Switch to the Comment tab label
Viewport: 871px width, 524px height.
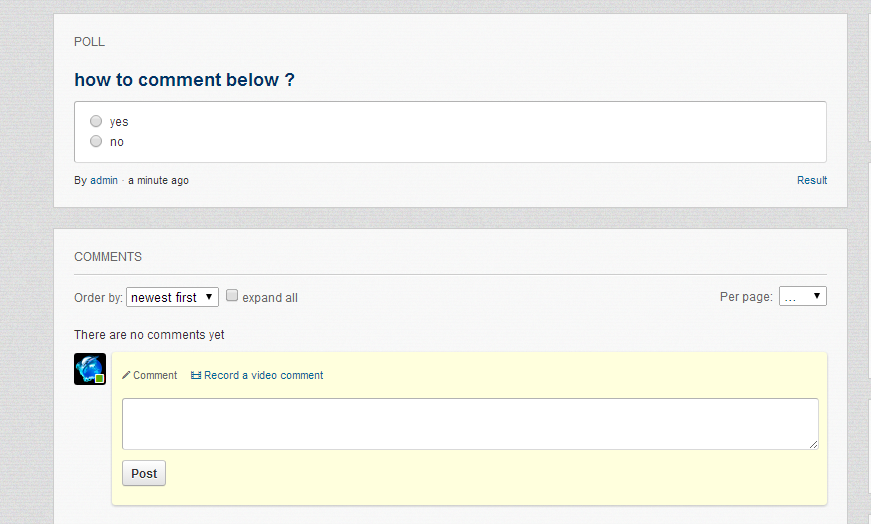point(155,376)
